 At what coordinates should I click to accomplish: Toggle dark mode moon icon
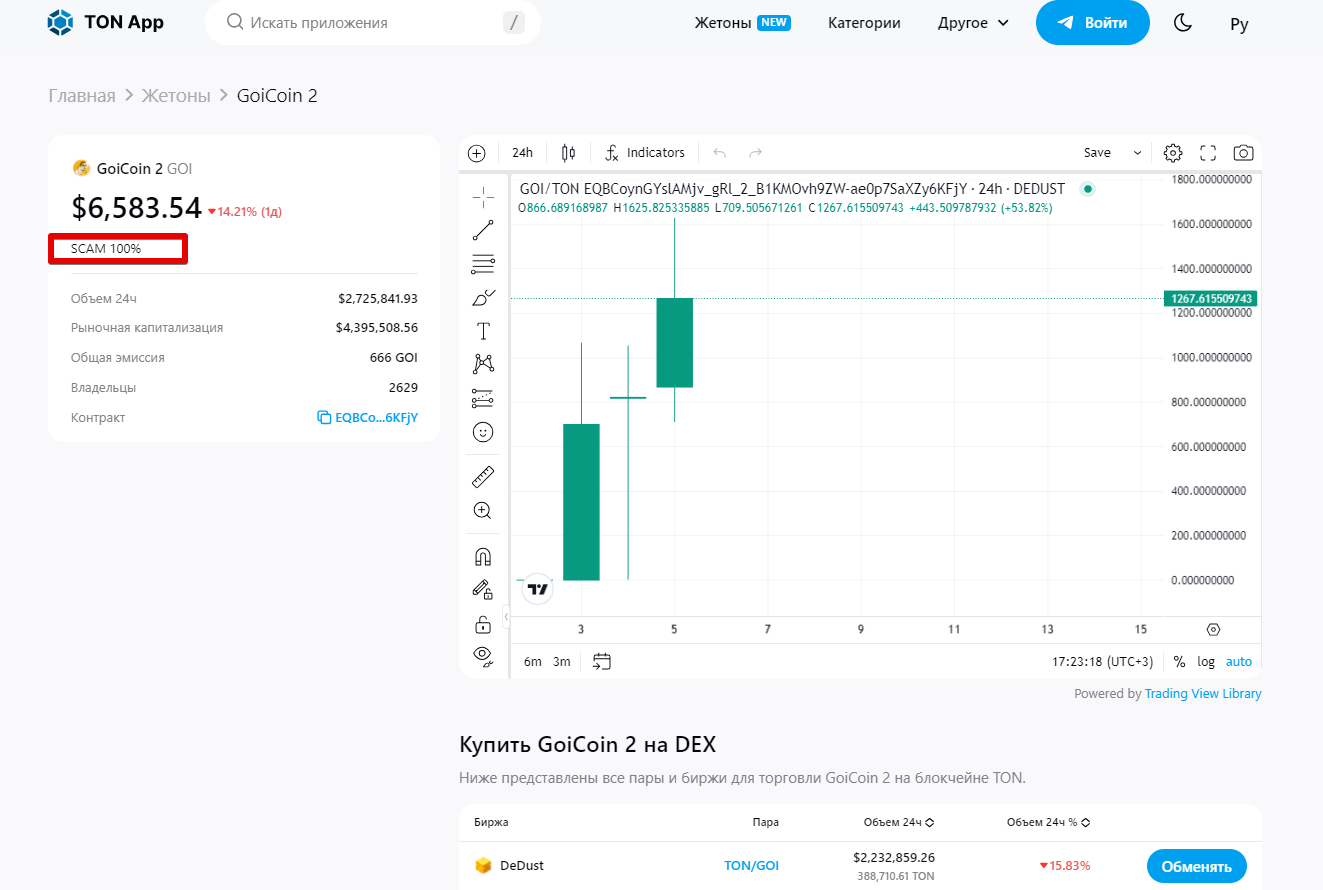pyautogui.click(x=1183, y=23)
